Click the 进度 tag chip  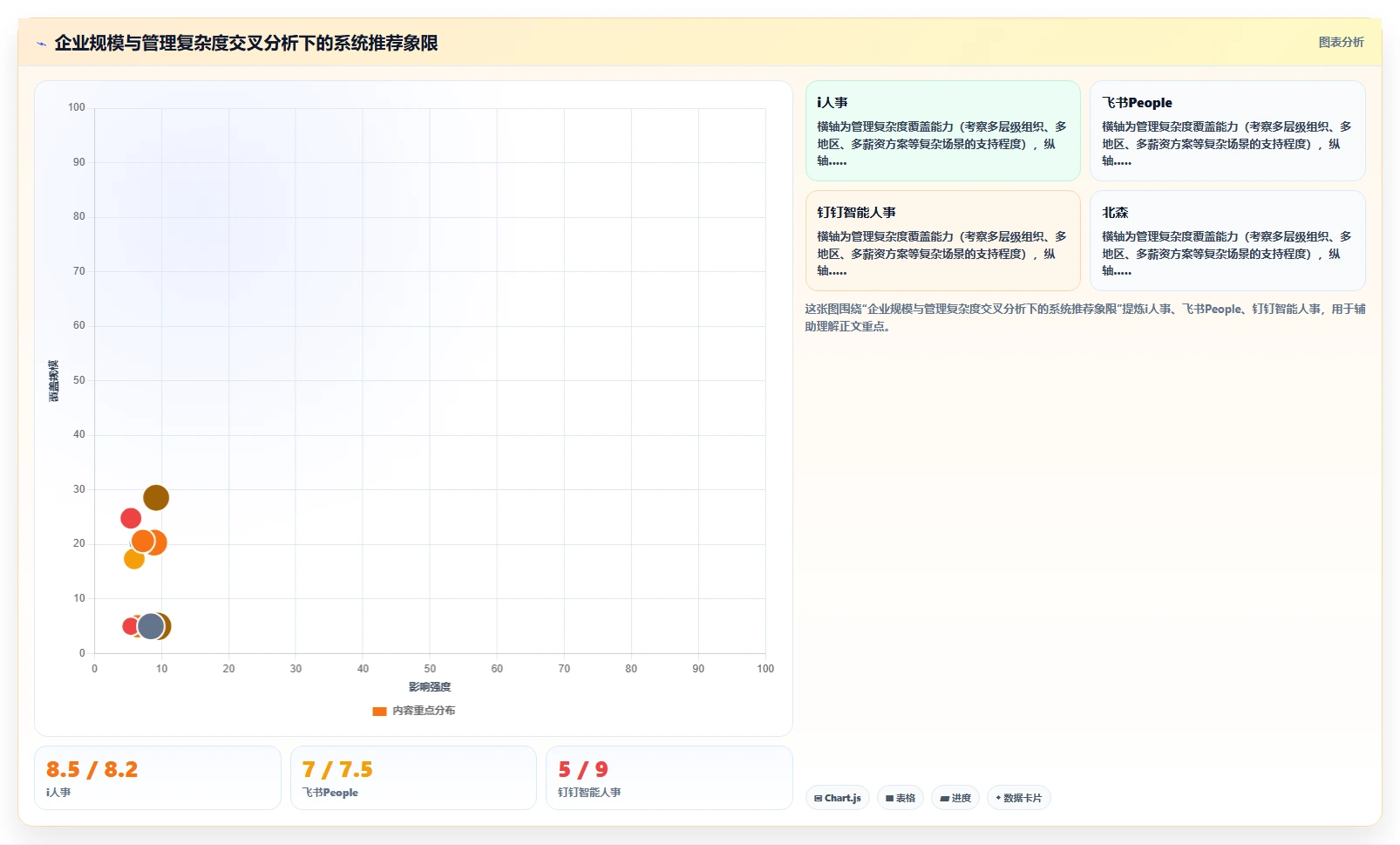click(x=955, y=798)
